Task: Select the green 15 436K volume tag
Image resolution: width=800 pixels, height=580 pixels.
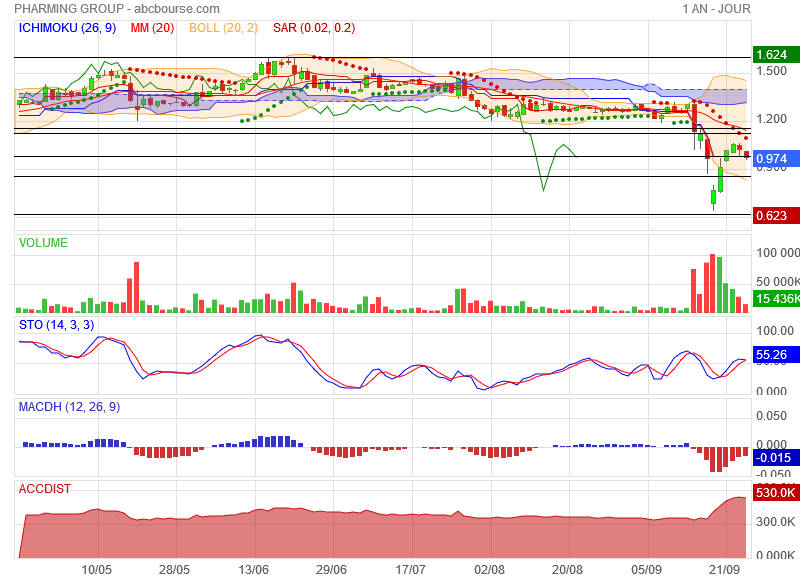Action: pyautogui.click(x=776, y=299)
